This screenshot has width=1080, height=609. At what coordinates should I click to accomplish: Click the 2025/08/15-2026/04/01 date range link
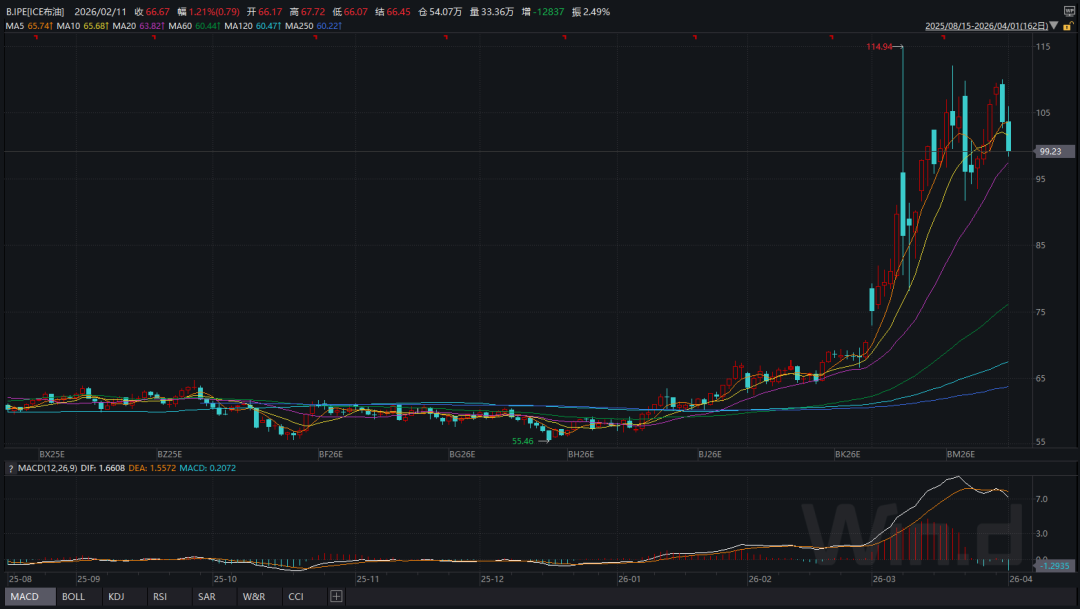[x=986, y=26]
